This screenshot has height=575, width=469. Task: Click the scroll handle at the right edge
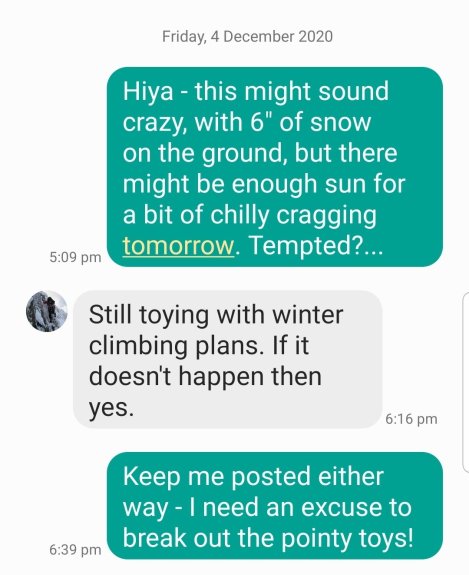pos(466,382)
